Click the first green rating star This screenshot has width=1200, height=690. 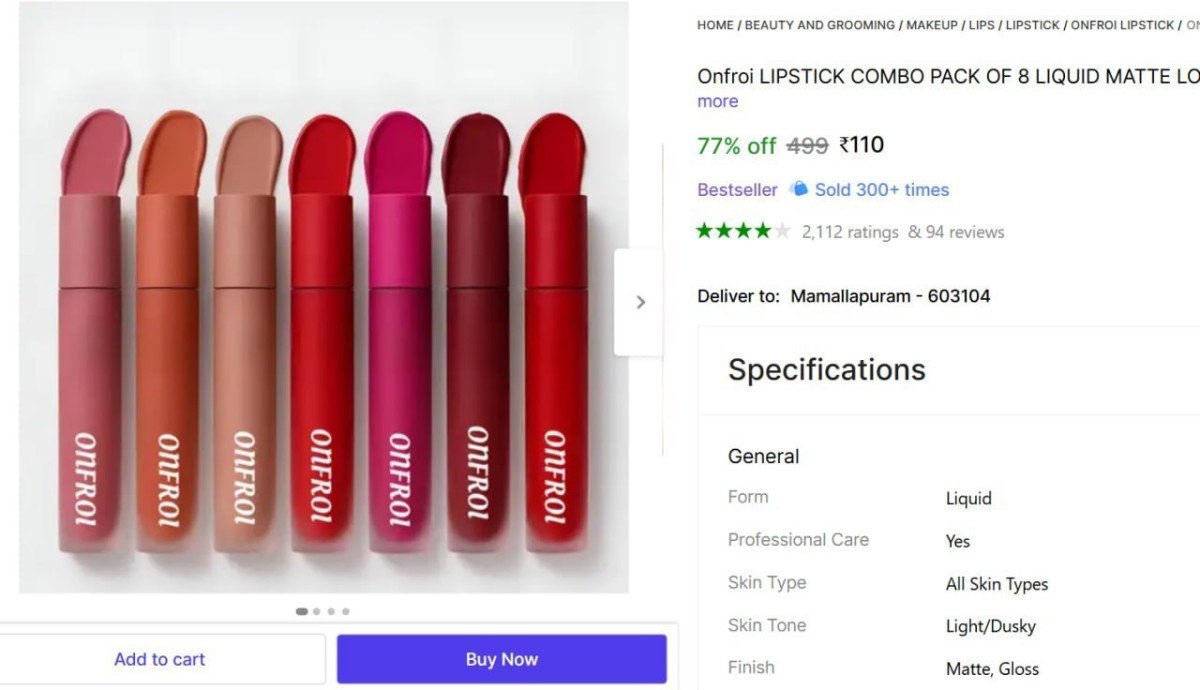[705, 230]
